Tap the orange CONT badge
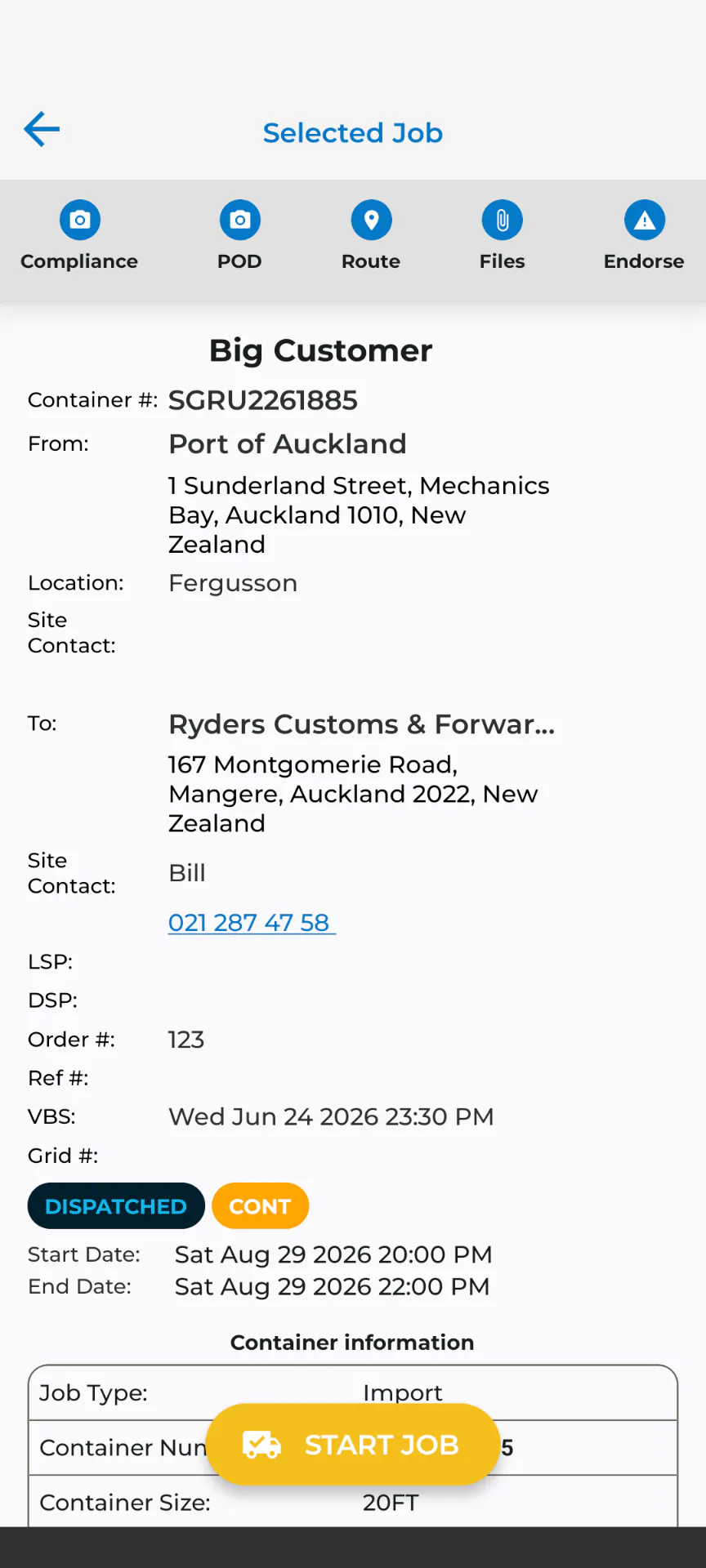Screen dimensions: 706x1568 (260, 1205)
